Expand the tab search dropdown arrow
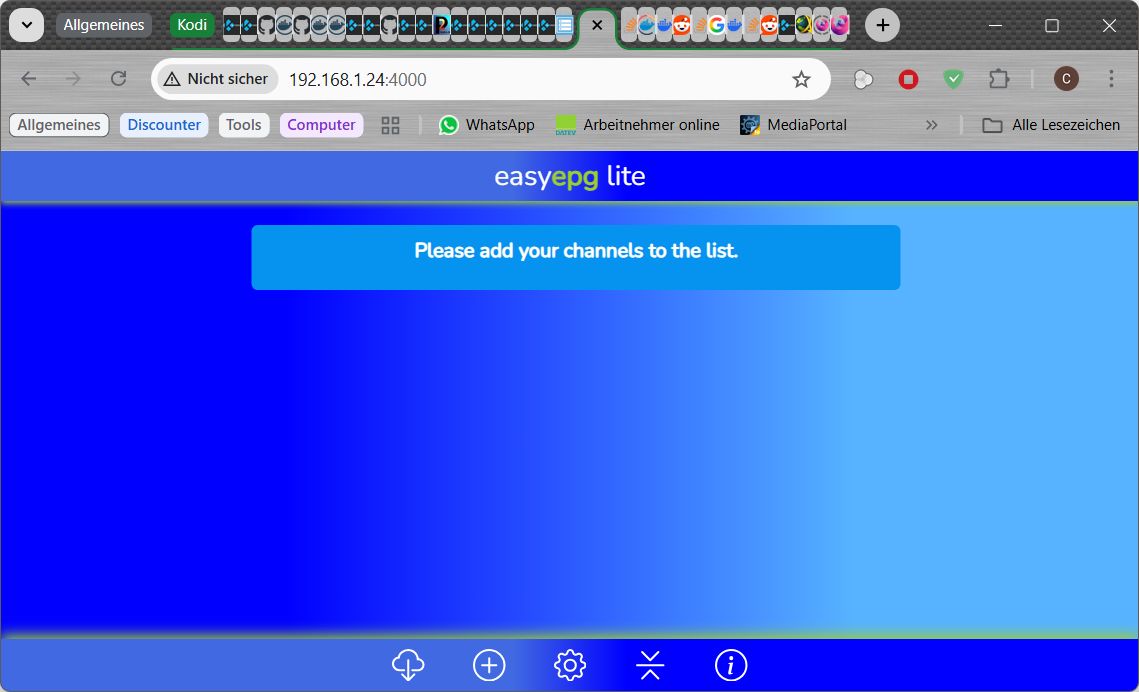The height and width of the screenshot is (692, 1139). tap(27, 25)
